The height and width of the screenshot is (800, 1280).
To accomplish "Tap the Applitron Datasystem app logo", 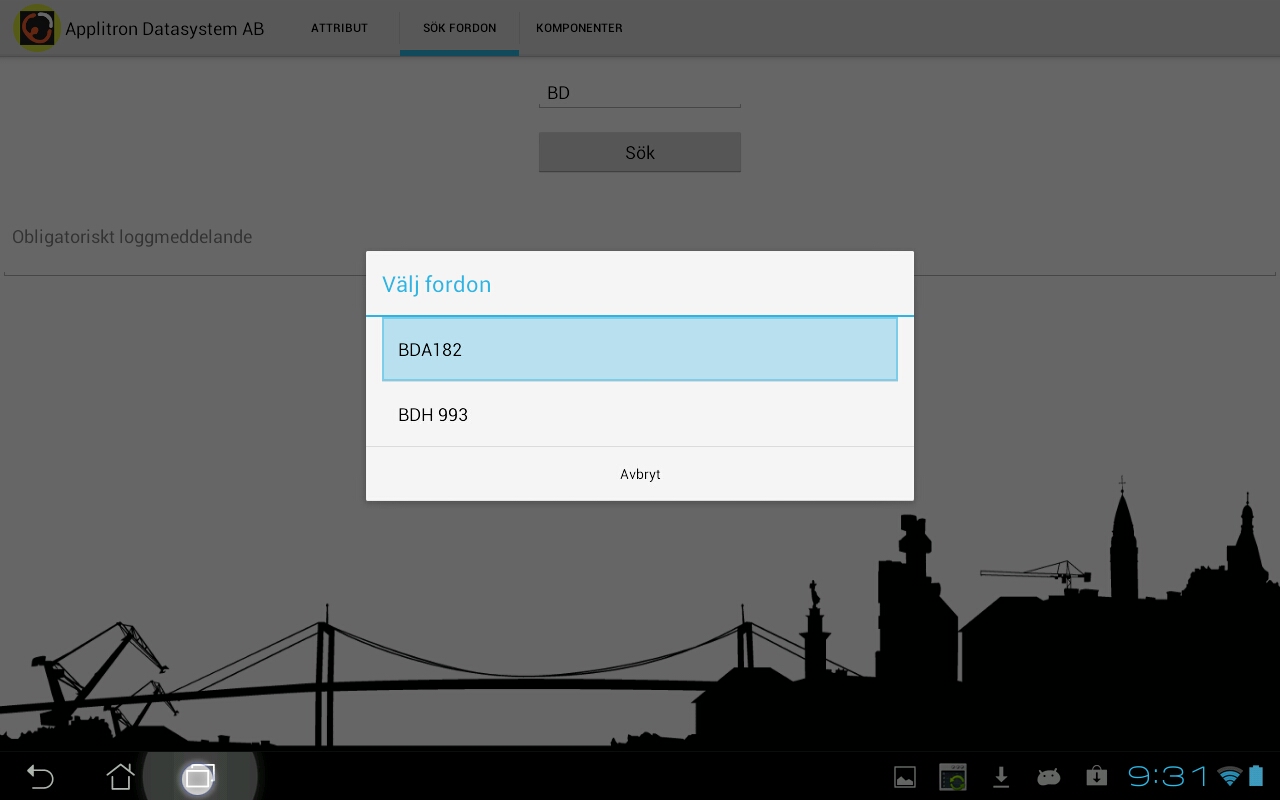I will 37,28.
